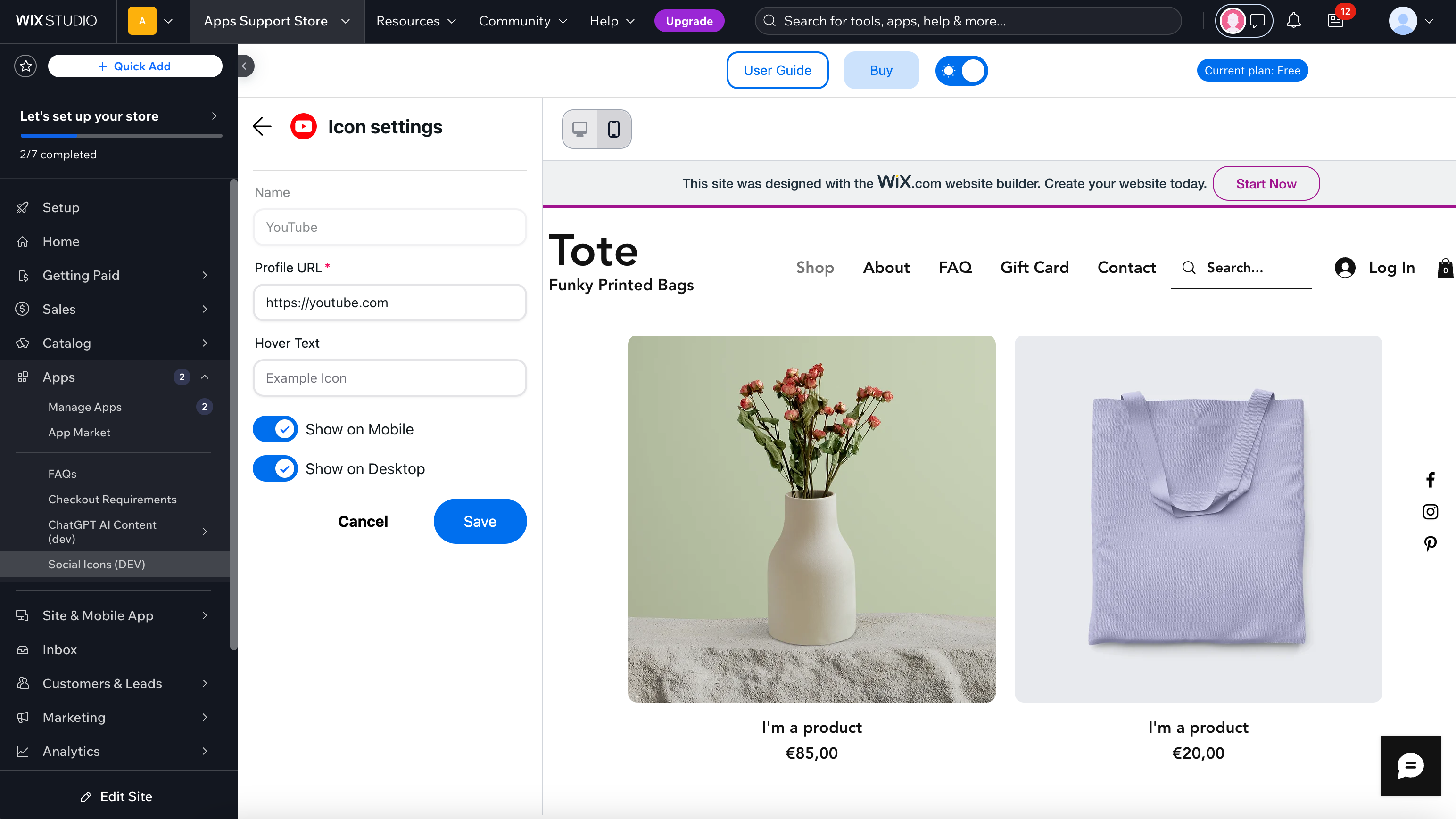Click the Log In account icon
1456x819 pixels.
click(1345, 268)
